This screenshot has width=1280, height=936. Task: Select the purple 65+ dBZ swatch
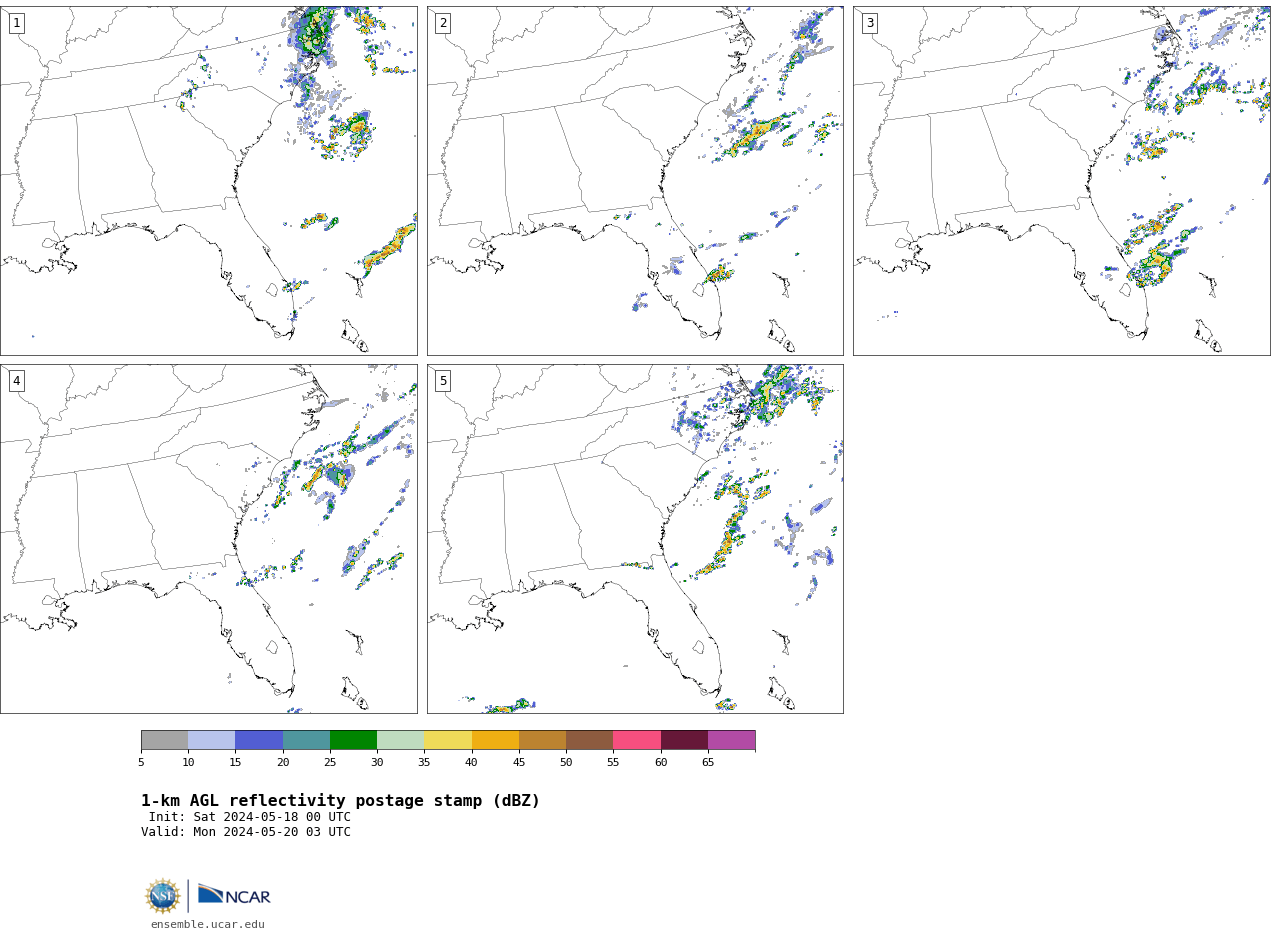pos(731,740)
